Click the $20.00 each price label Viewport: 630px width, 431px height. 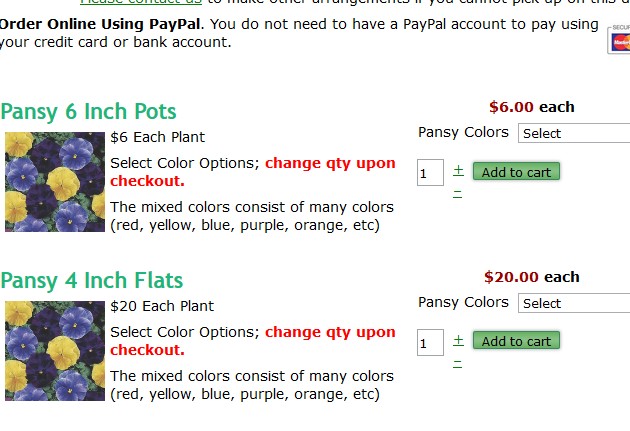531,277
